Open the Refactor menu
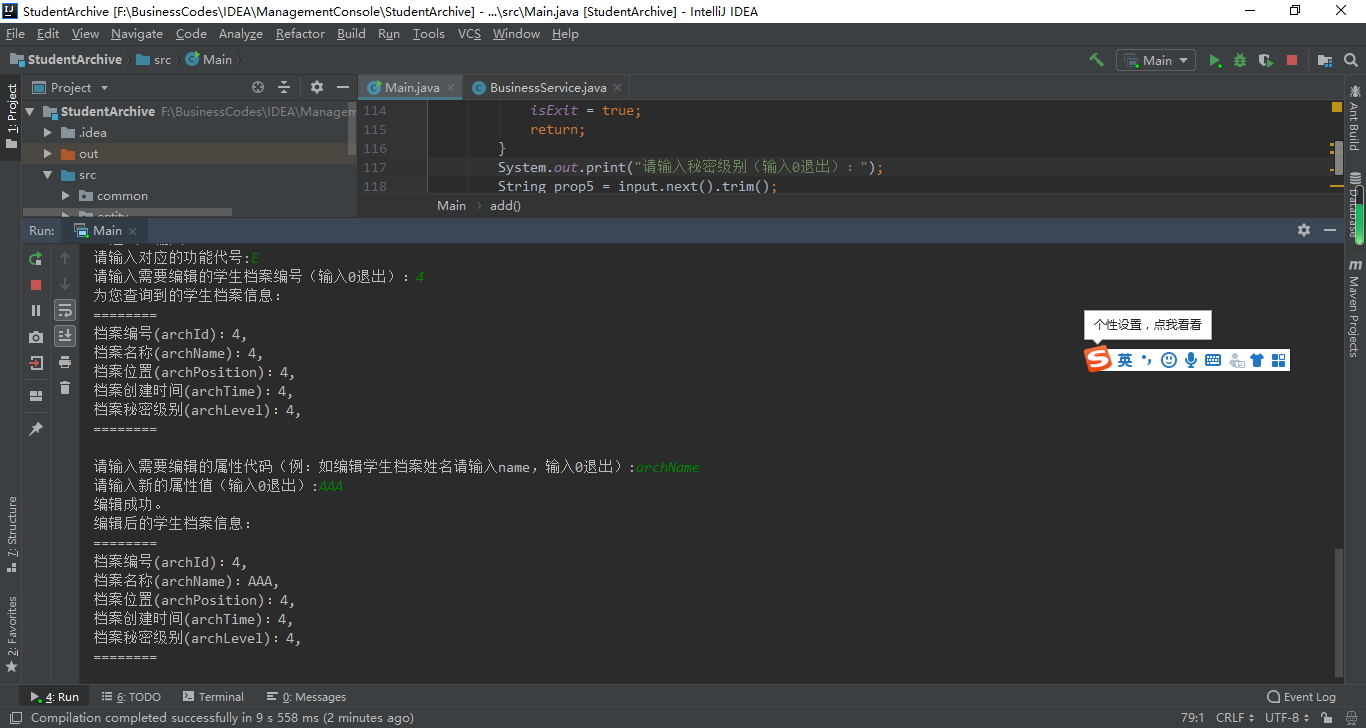The image size is (1366, 728). coord(300,33)
